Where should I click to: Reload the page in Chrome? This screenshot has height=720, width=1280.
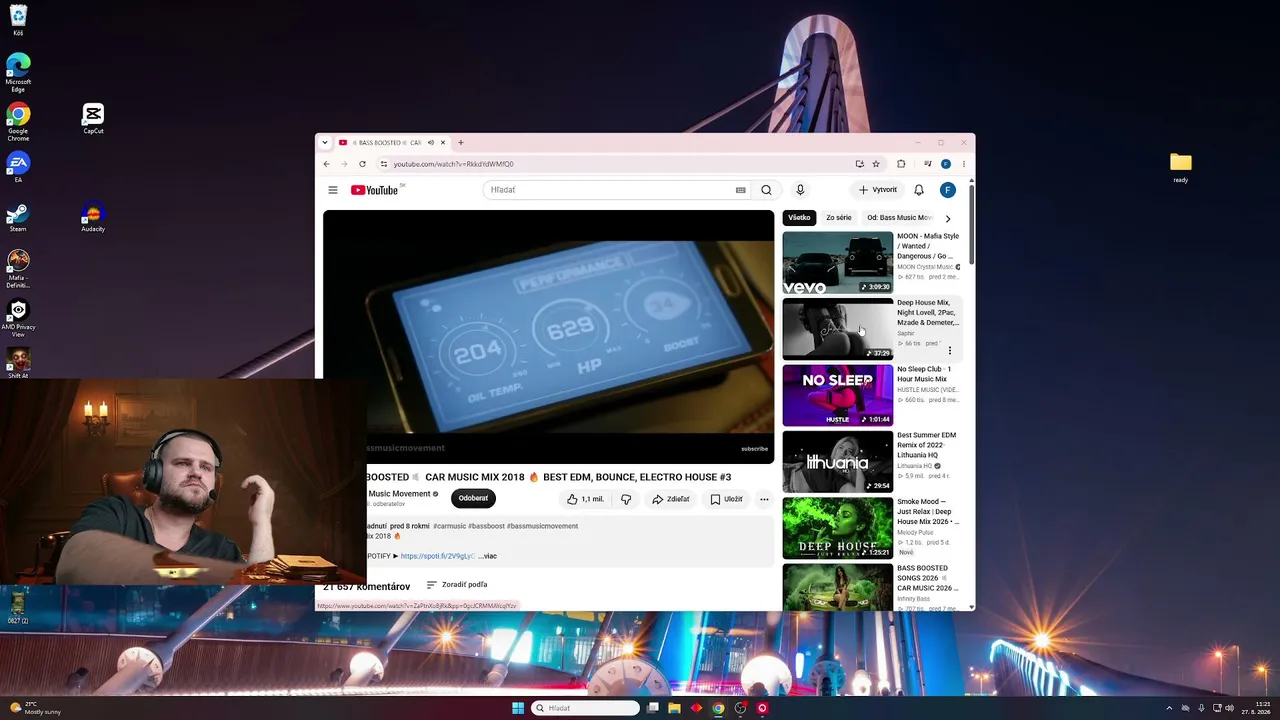point(362,164)
